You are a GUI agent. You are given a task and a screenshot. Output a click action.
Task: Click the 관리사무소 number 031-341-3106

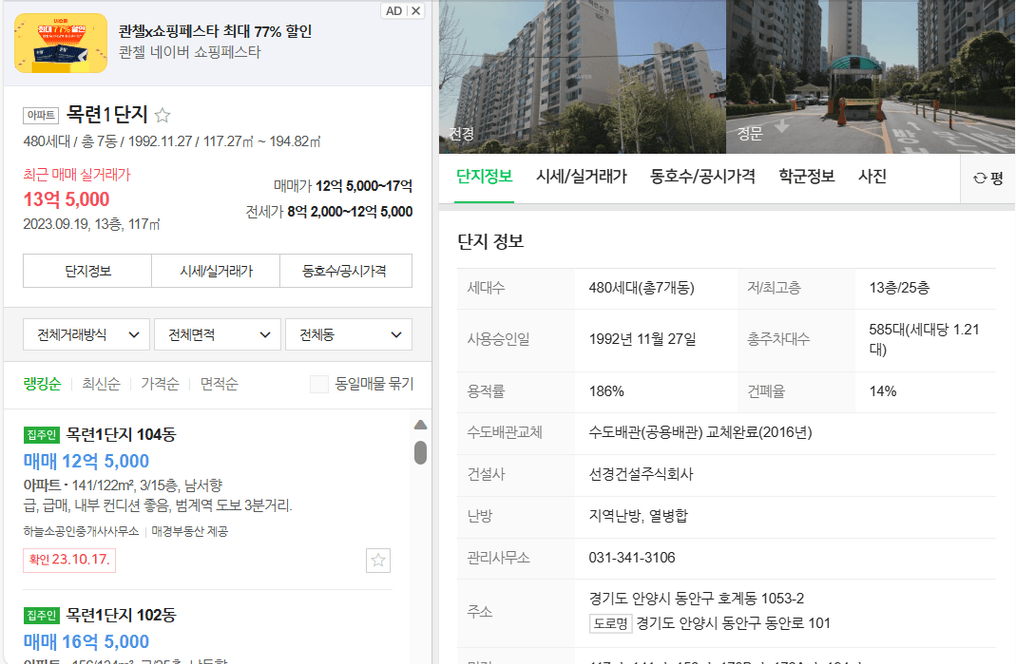(x=632, y=558)
